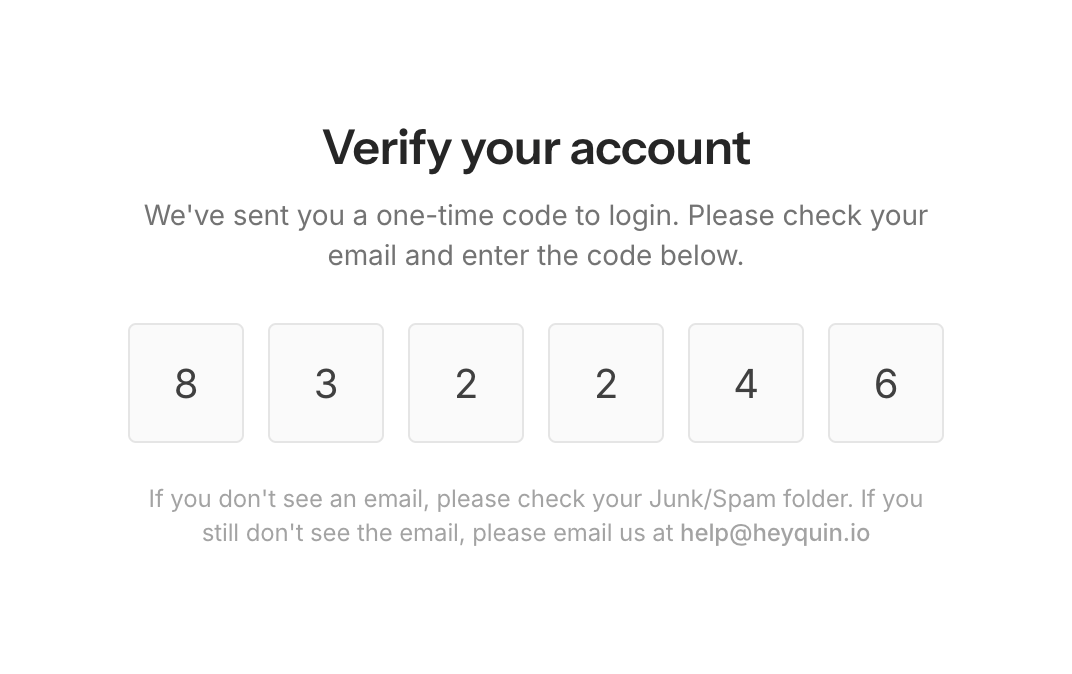Click the "Verify your account" heading
The height and width of the screenshot is (674, 1072).
(x=536, y=148)
